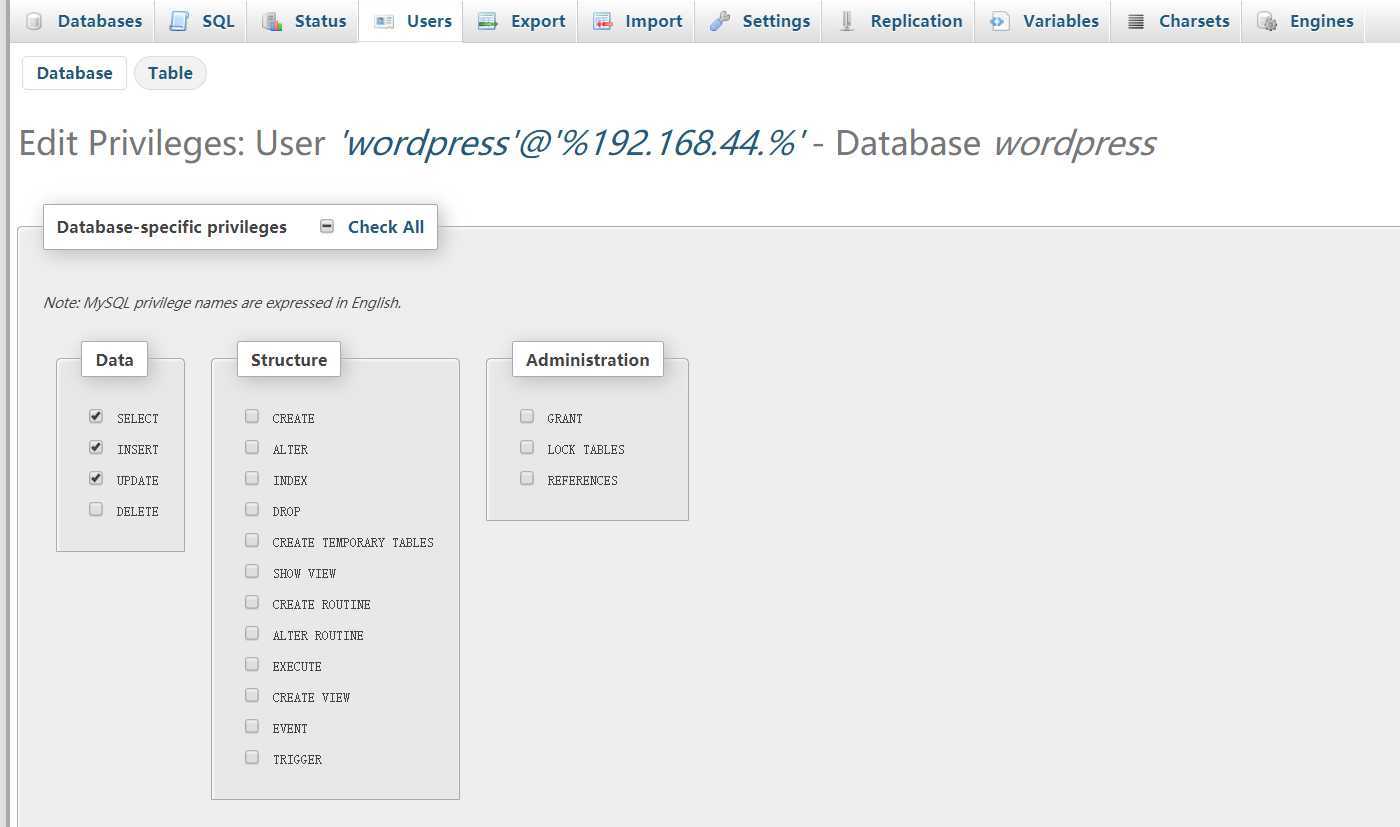The height and width of the screenshot is (827, 1400).
Task: Click the Import tab icon
Action: click(x=602, y=21)
